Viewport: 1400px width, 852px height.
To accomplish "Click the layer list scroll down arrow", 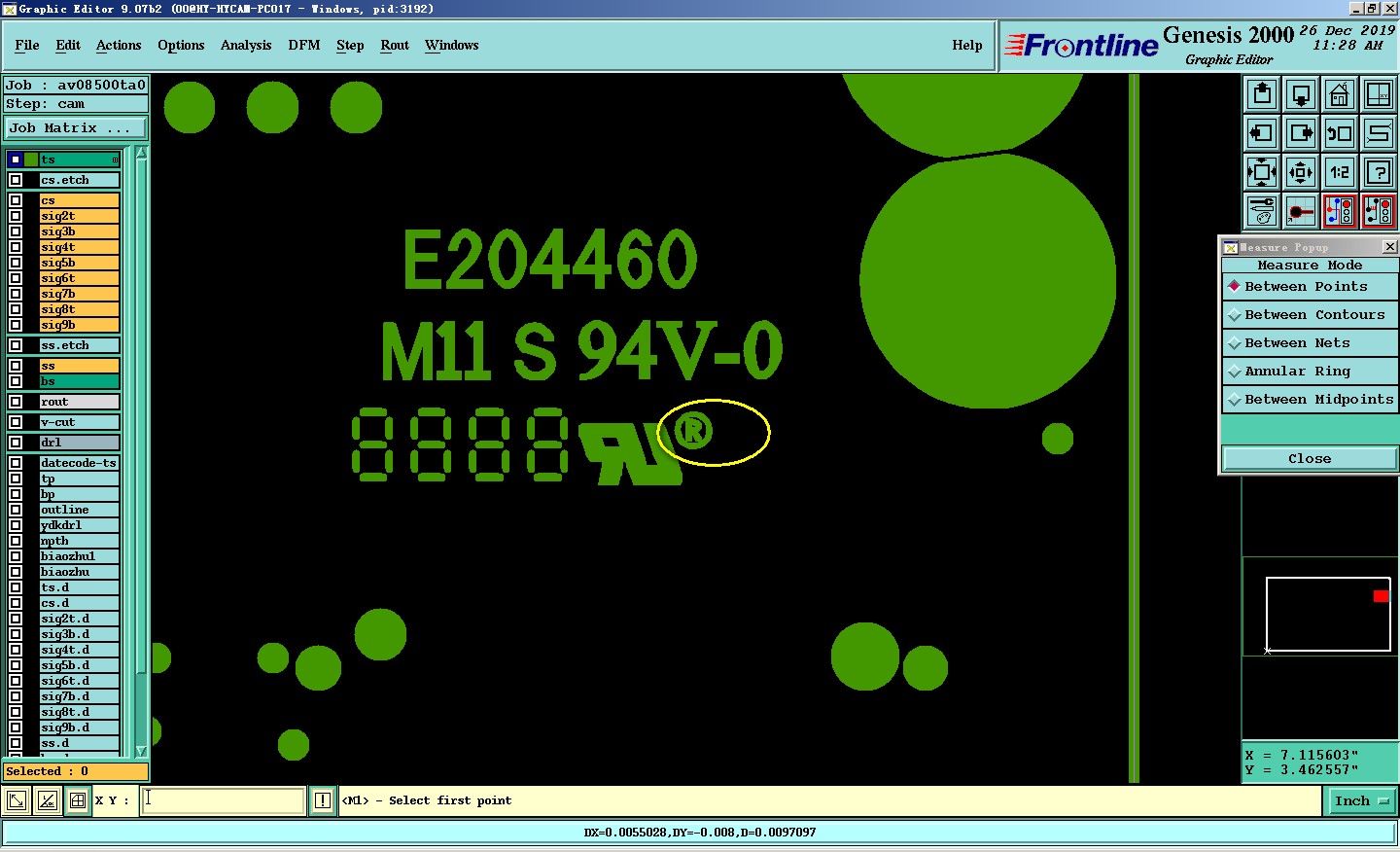I will tap(141, 751).
